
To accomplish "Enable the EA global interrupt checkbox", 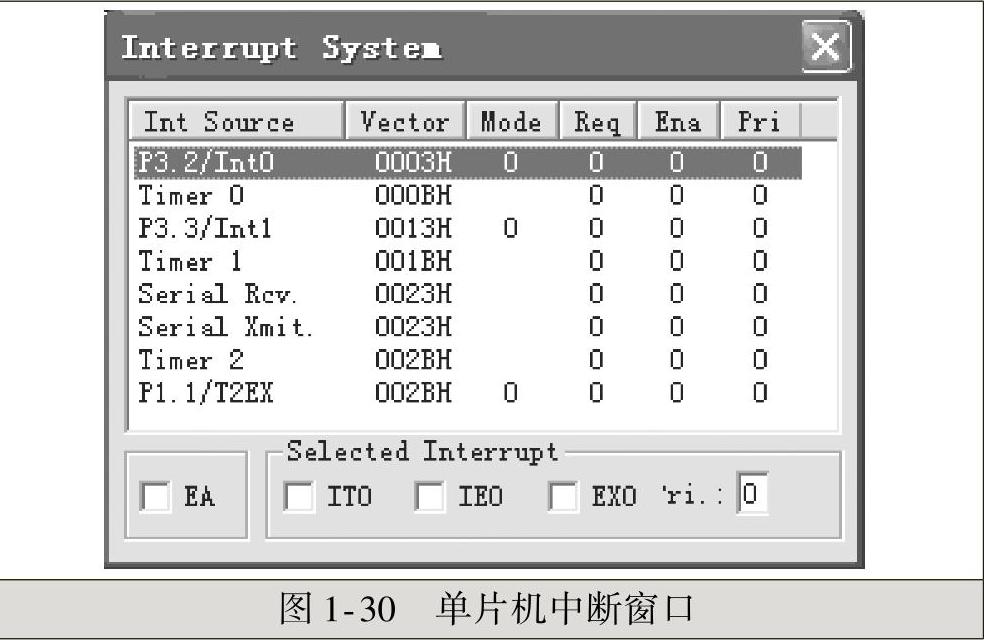I will click(155, 497).
